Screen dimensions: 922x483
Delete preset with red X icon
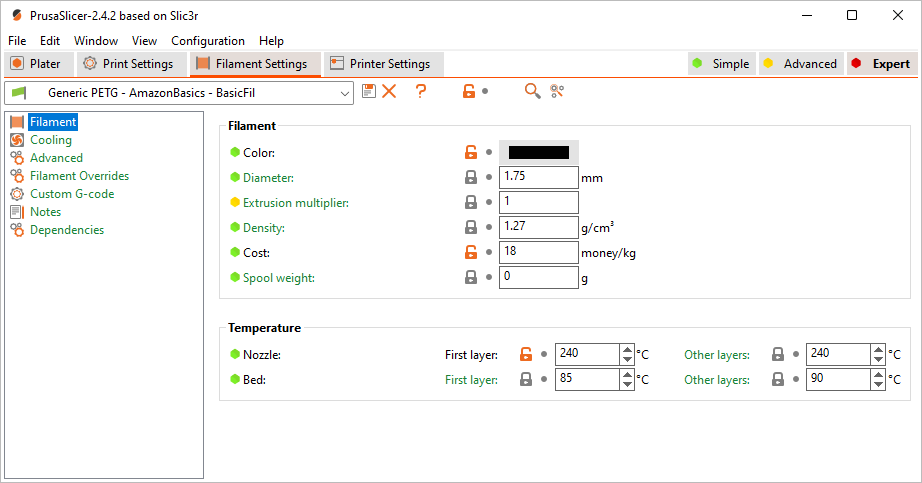pyautogui.click(x=389, y=91)
